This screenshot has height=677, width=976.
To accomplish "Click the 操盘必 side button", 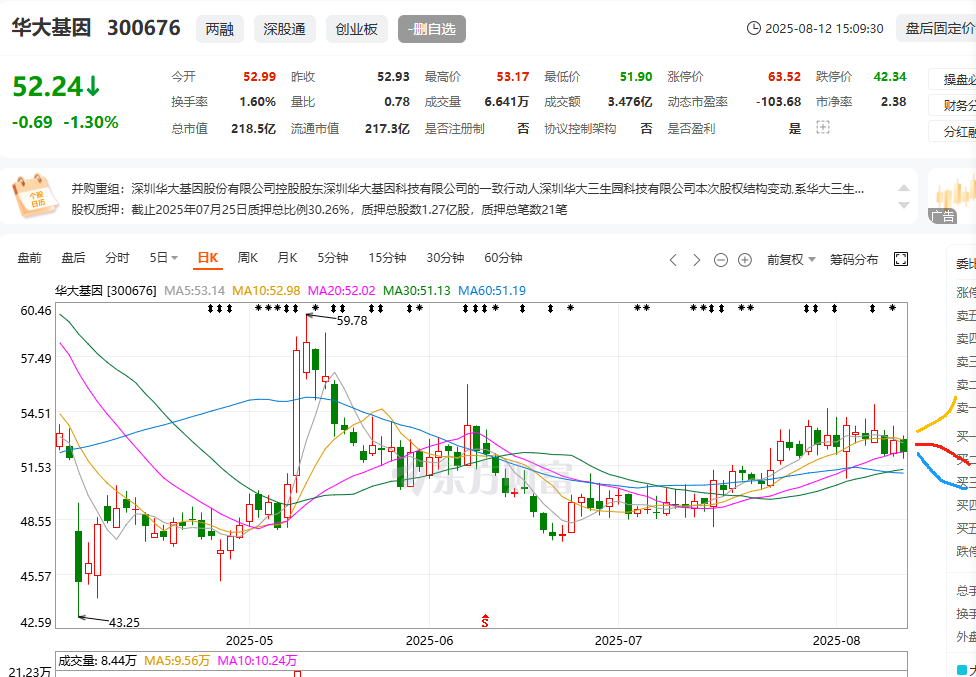I will tap(953, 80).
